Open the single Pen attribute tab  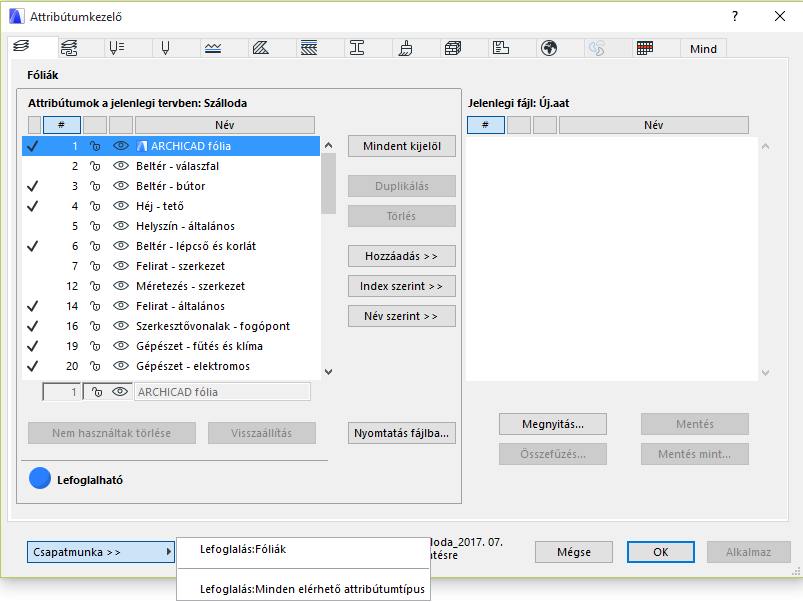click(x=165, y=48)
